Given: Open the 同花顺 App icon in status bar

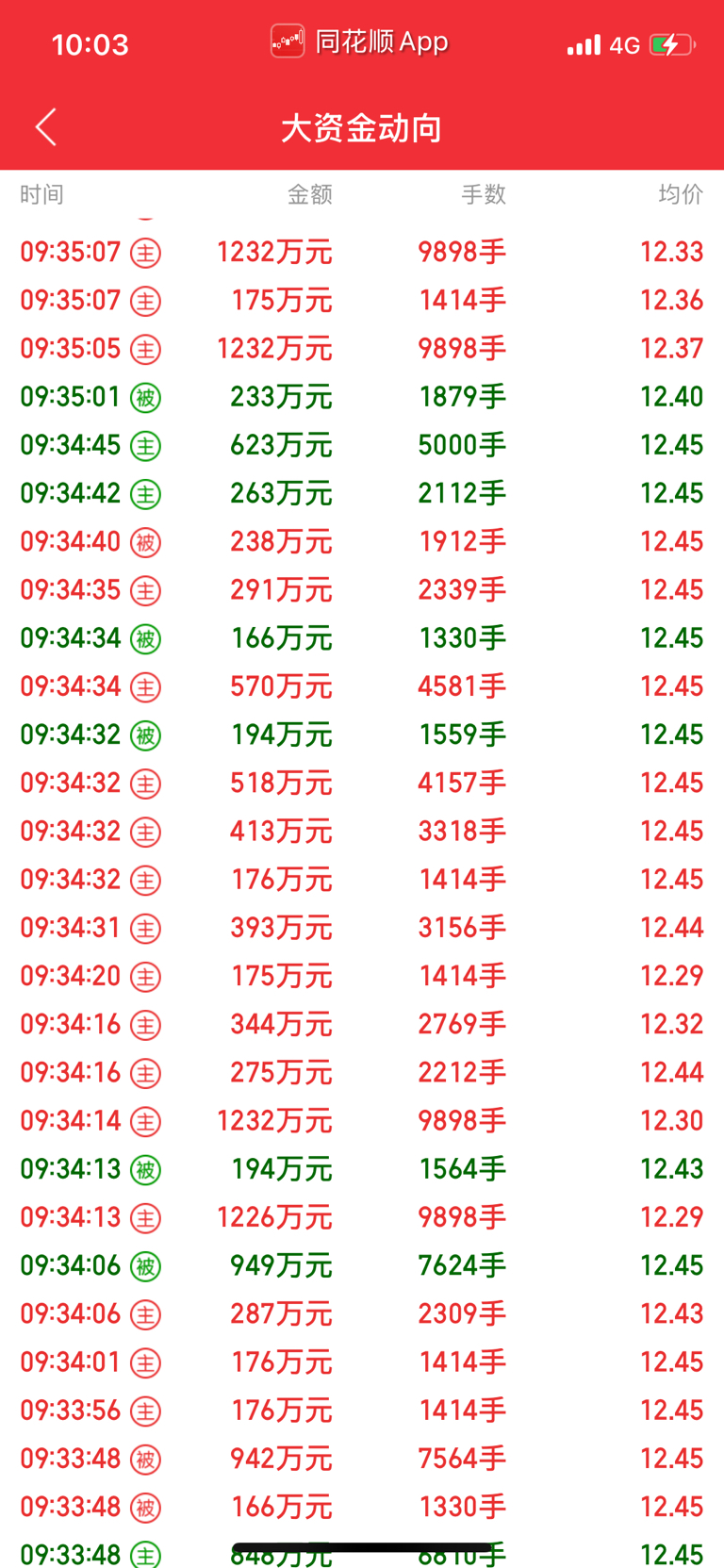Looking at the screenshot, I should [x=288, y=41].
